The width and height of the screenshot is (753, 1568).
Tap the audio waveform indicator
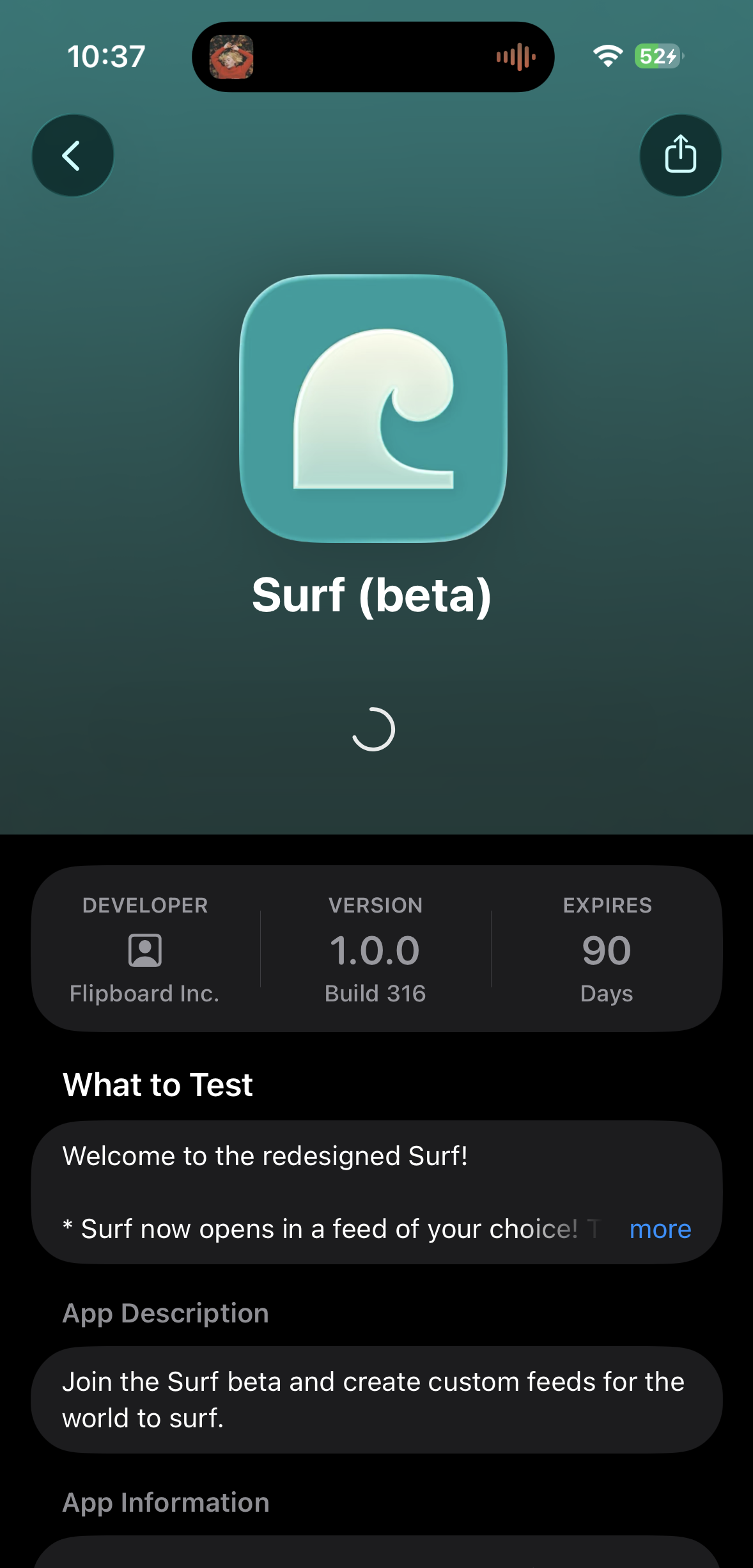(x=515, y=57)
